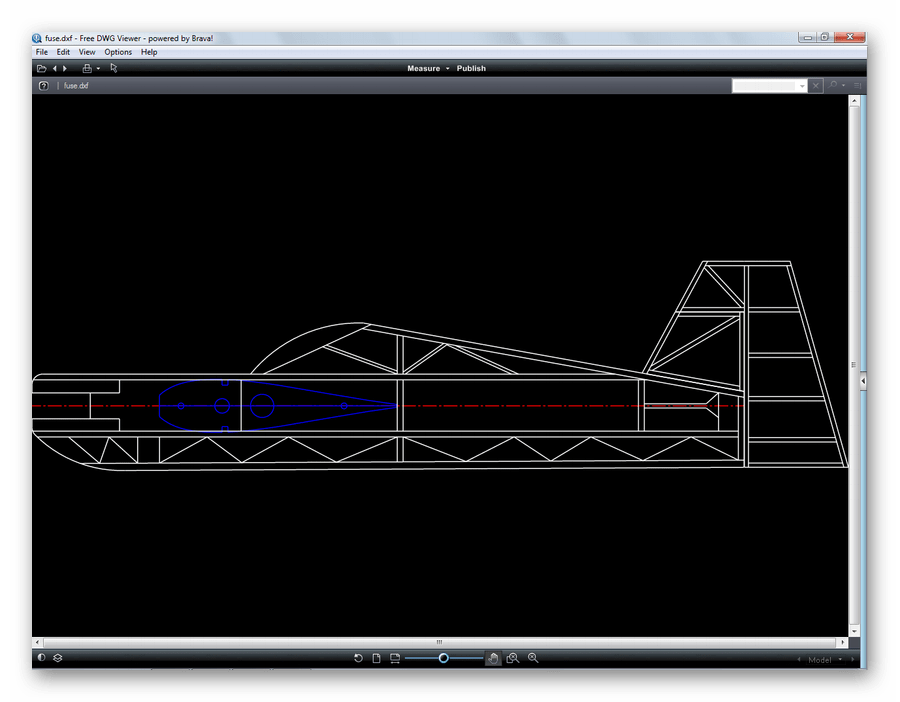Click the Measure button
The height and width of the screenshot is (702, 900).
(423, 68)
